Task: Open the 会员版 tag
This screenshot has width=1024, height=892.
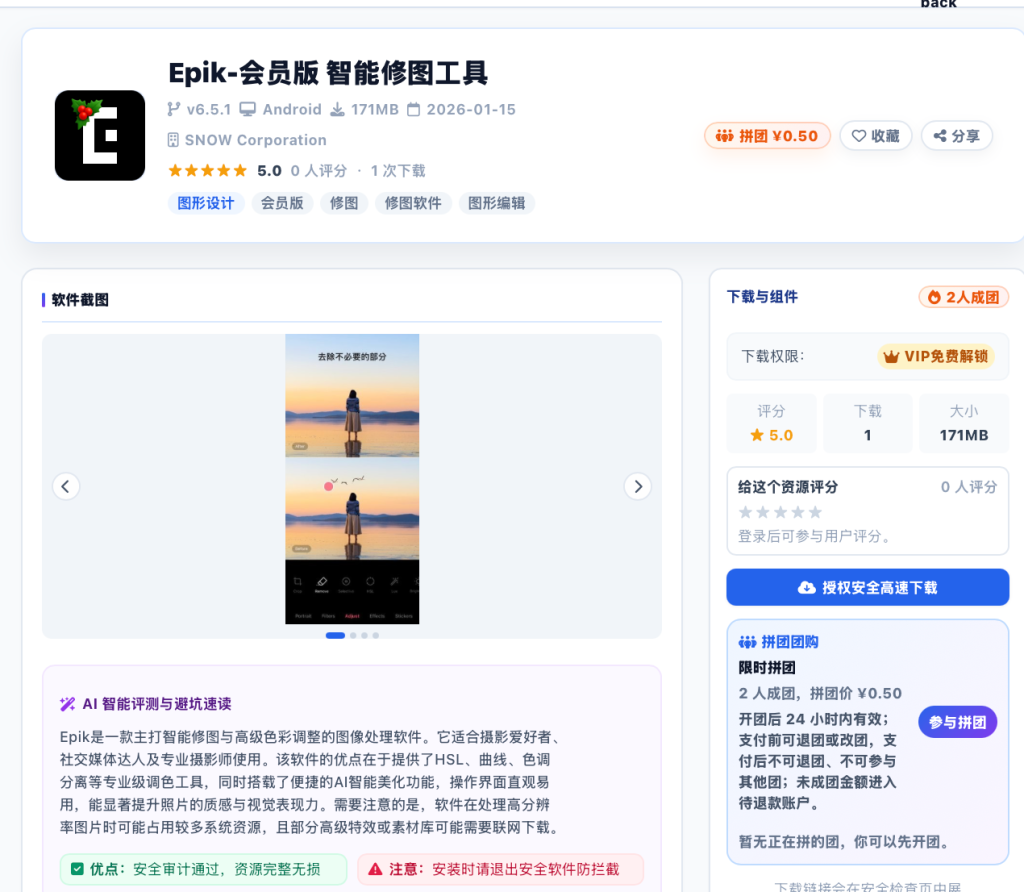Action: pos(282,203)
